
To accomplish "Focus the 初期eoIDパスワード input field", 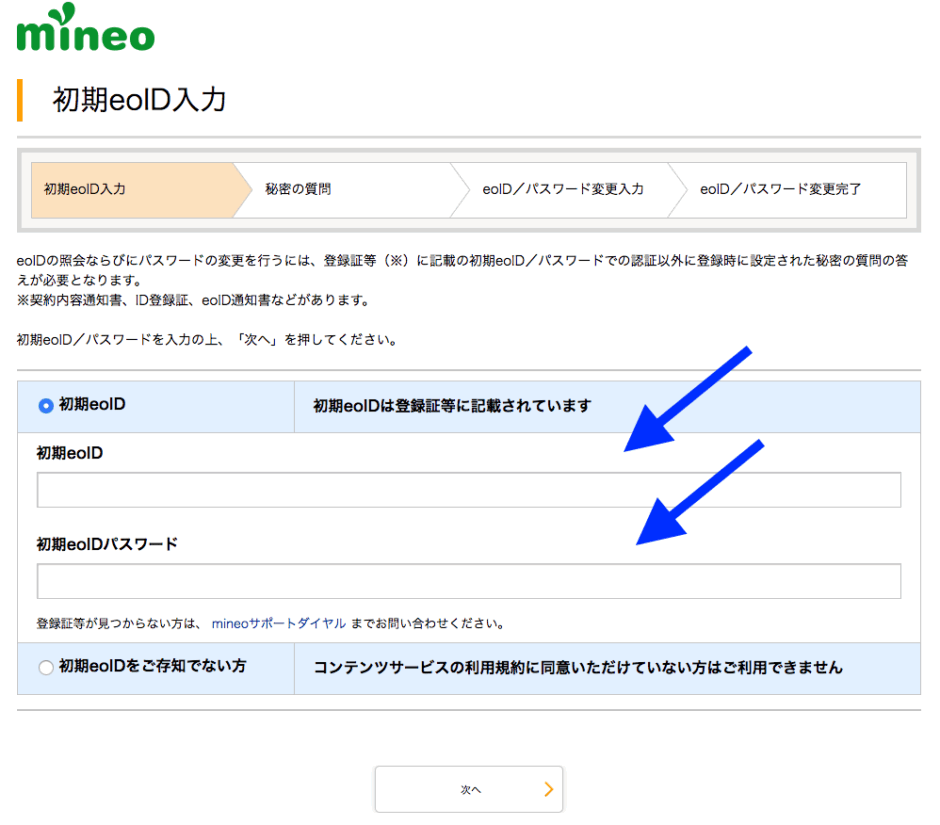I will (x=468, y=580).
